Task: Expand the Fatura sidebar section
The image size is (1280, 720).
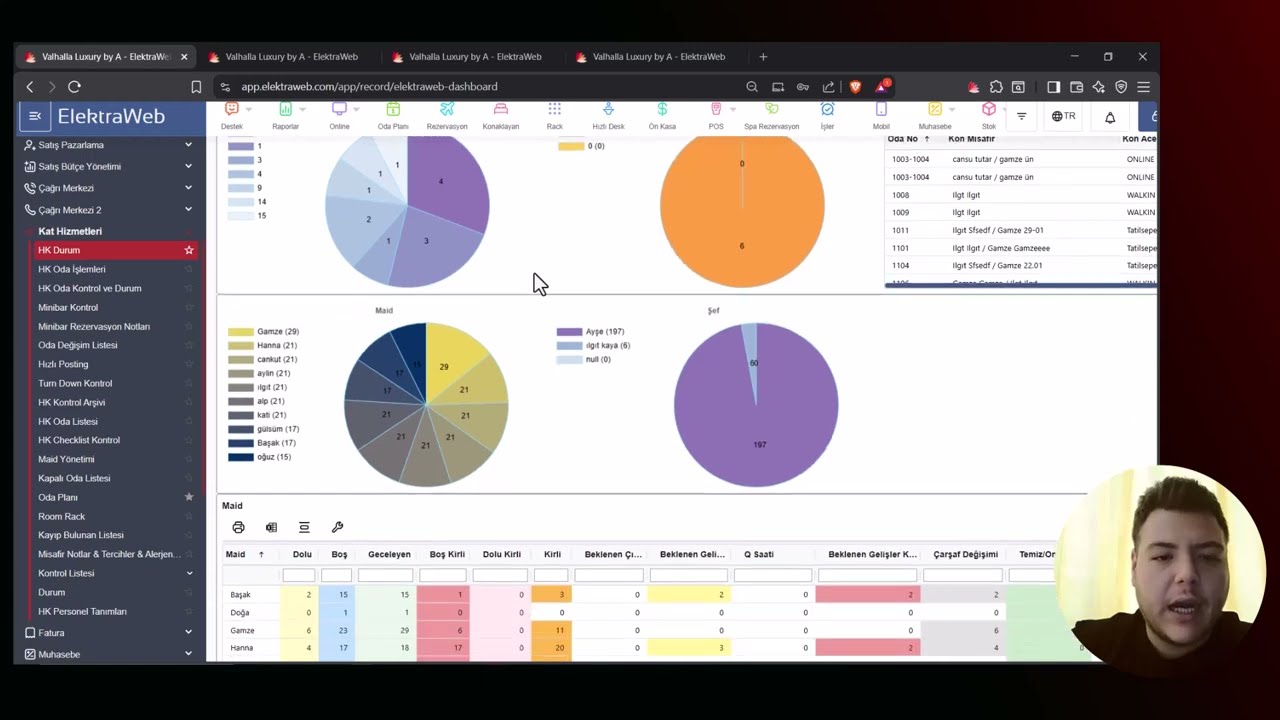Action: pyautogui.click(x=188, y=632)
